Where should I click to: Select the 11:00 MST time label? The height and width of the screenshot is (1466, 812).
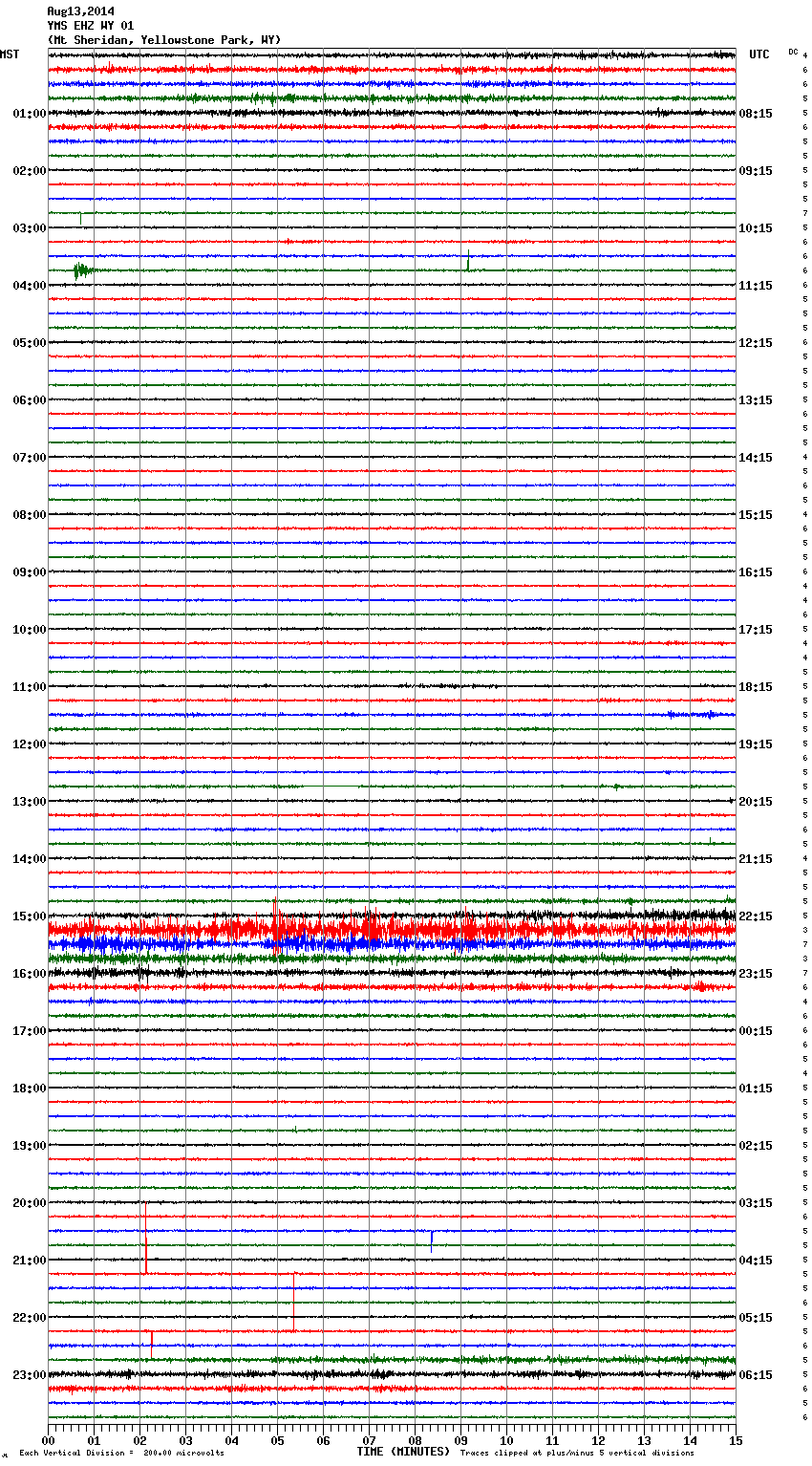pos(30,687)
